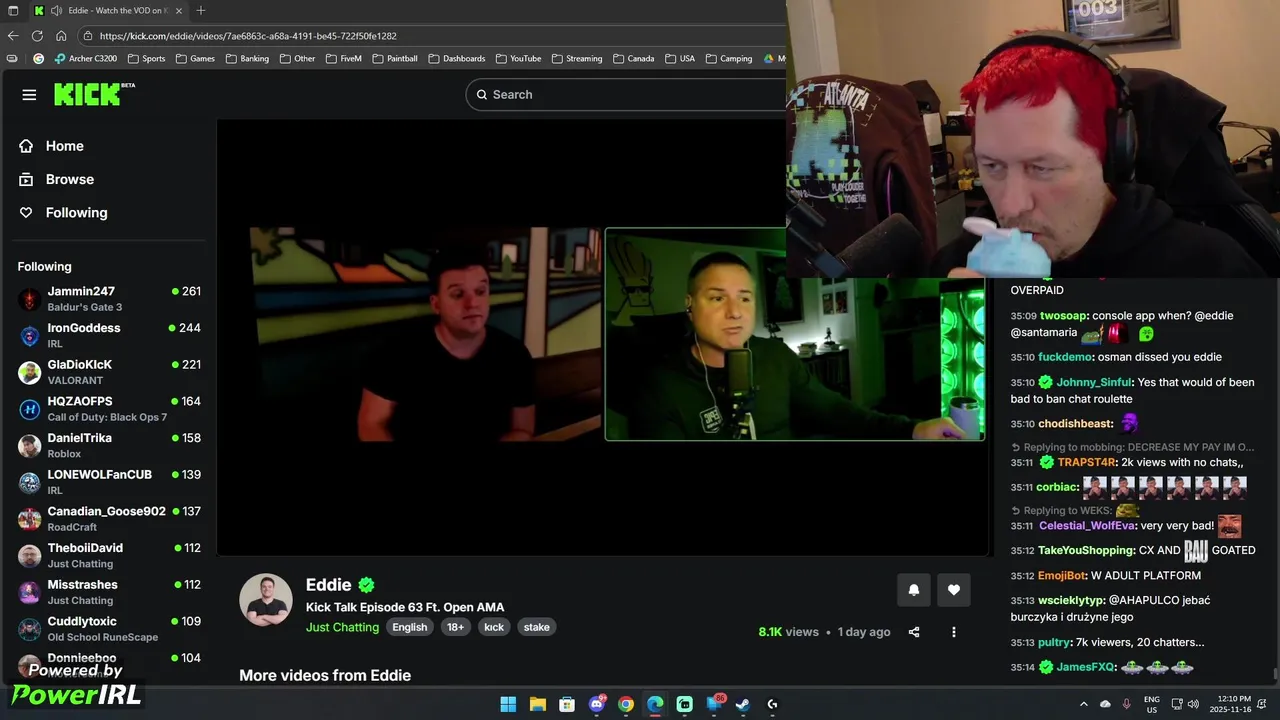Toggle notification bell for Eddie
The width and height of the screenshot is (1280, 720).
914,590
